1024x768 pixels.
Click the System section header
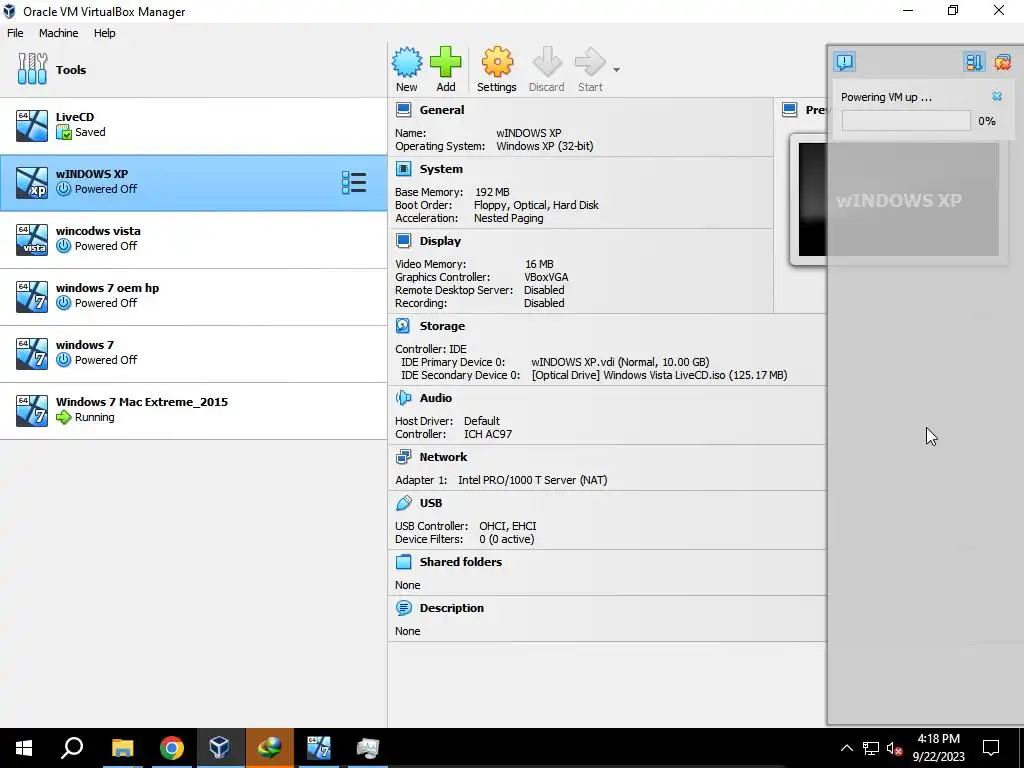441,169
